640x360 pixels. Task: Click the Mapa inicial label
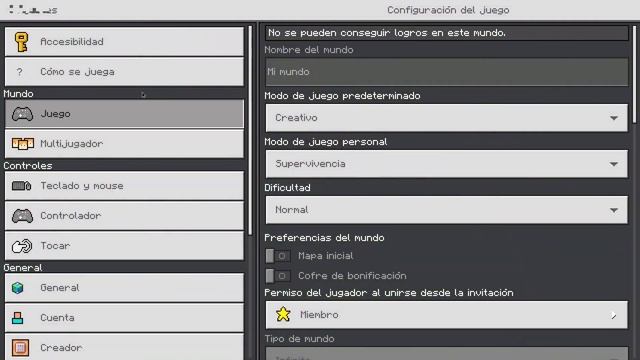(x=325, y=256)
